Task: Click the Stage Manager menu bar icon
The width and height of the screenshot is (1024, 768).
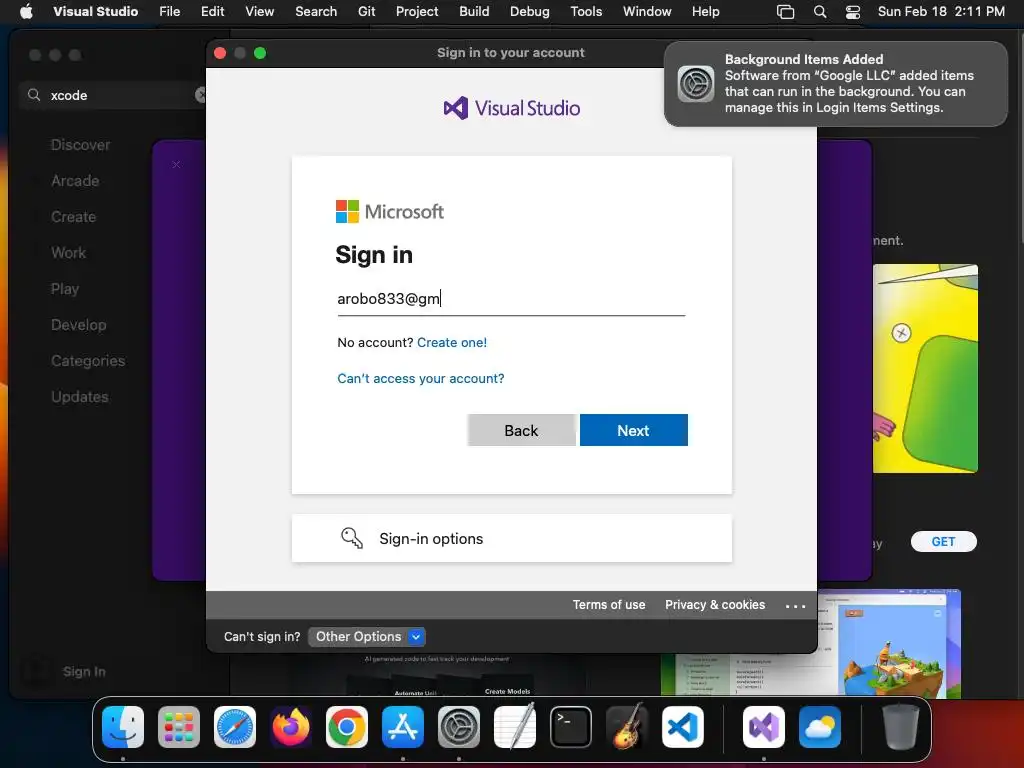Action: point(786,11)
